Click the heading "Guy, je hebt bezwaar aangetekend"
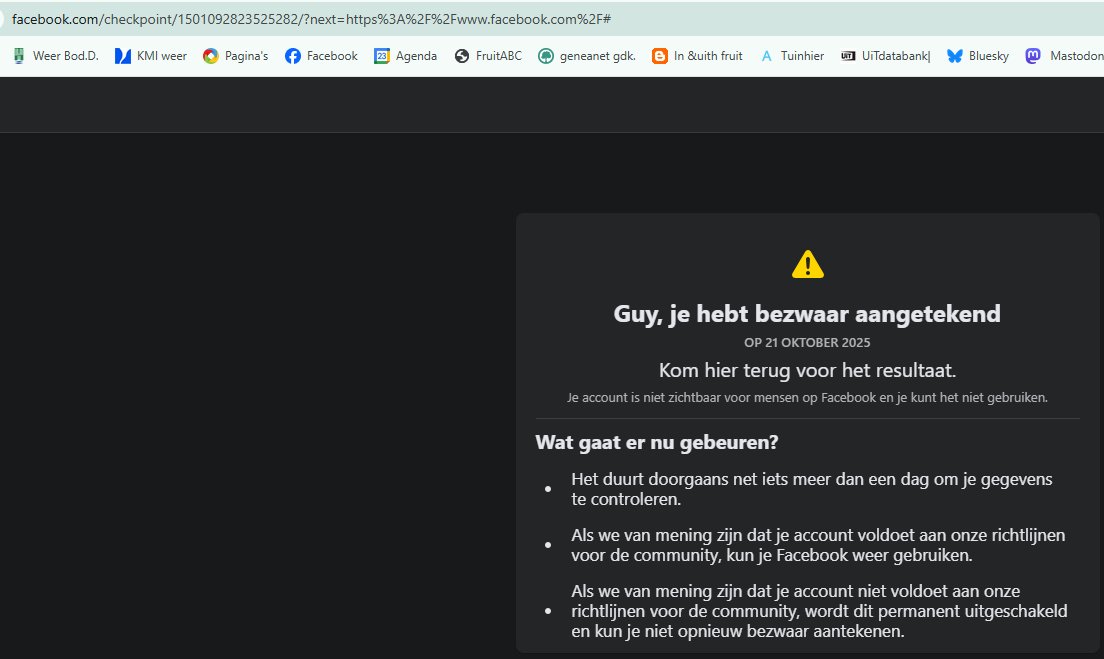 807,313
